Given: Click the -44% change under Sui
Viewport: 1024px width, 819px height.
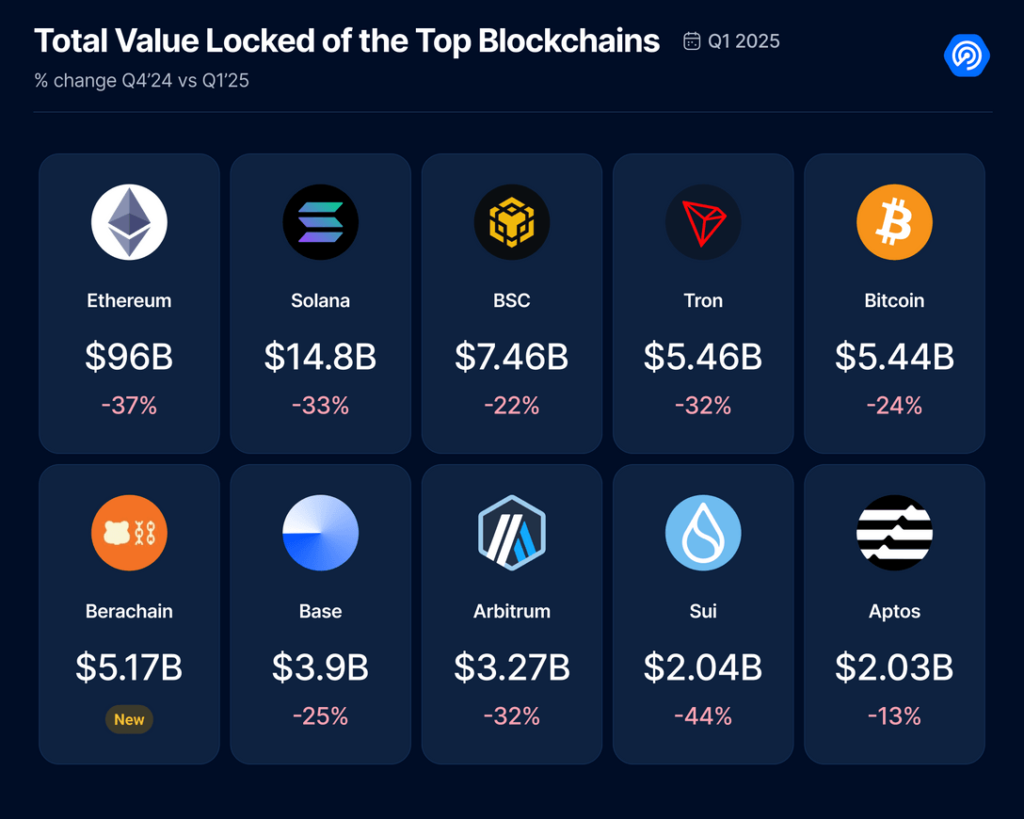Looking at the screenshot, I should pos(703,716).
